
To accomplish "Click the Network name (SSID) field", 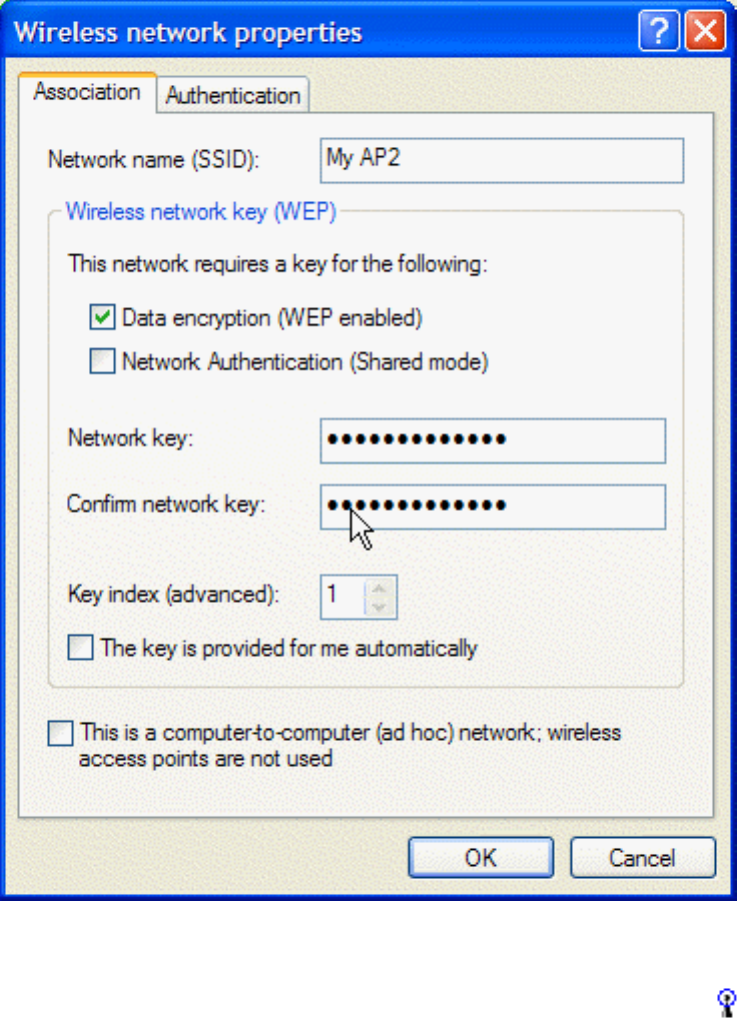I will 503,160.
